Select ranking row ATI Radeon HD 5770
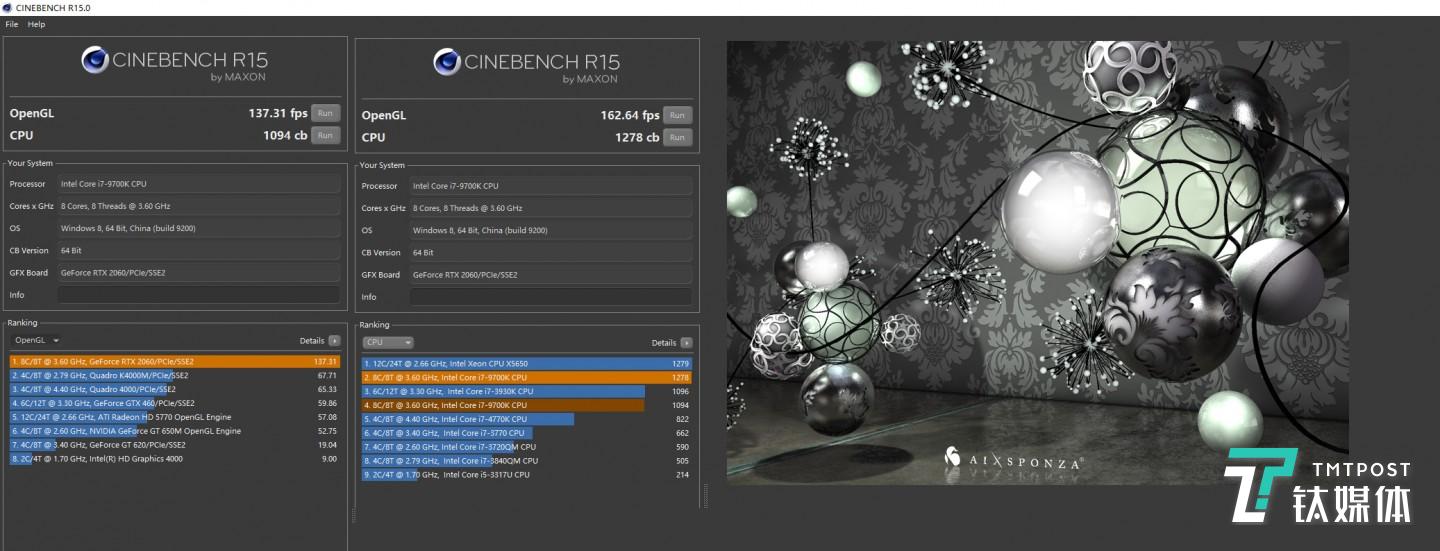 (175, 417)
